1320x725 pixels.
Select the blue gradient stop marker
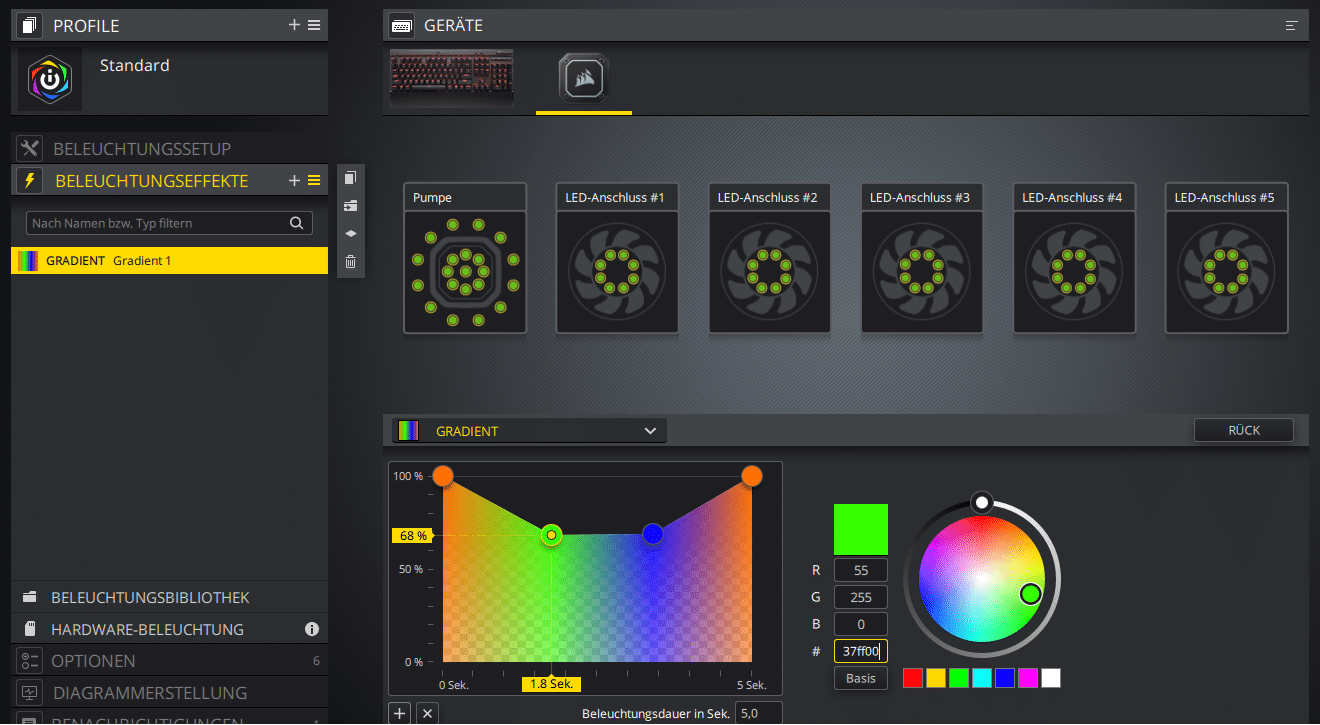coord(653,534)
